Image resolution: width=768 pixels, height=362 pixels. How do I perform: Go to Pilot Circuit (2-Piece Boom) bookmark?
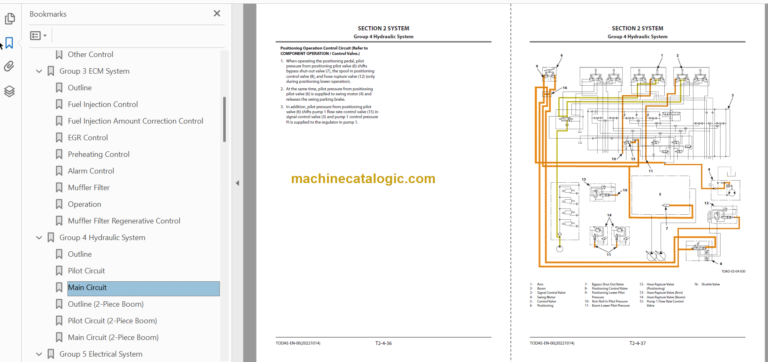(x=112, y=321)
